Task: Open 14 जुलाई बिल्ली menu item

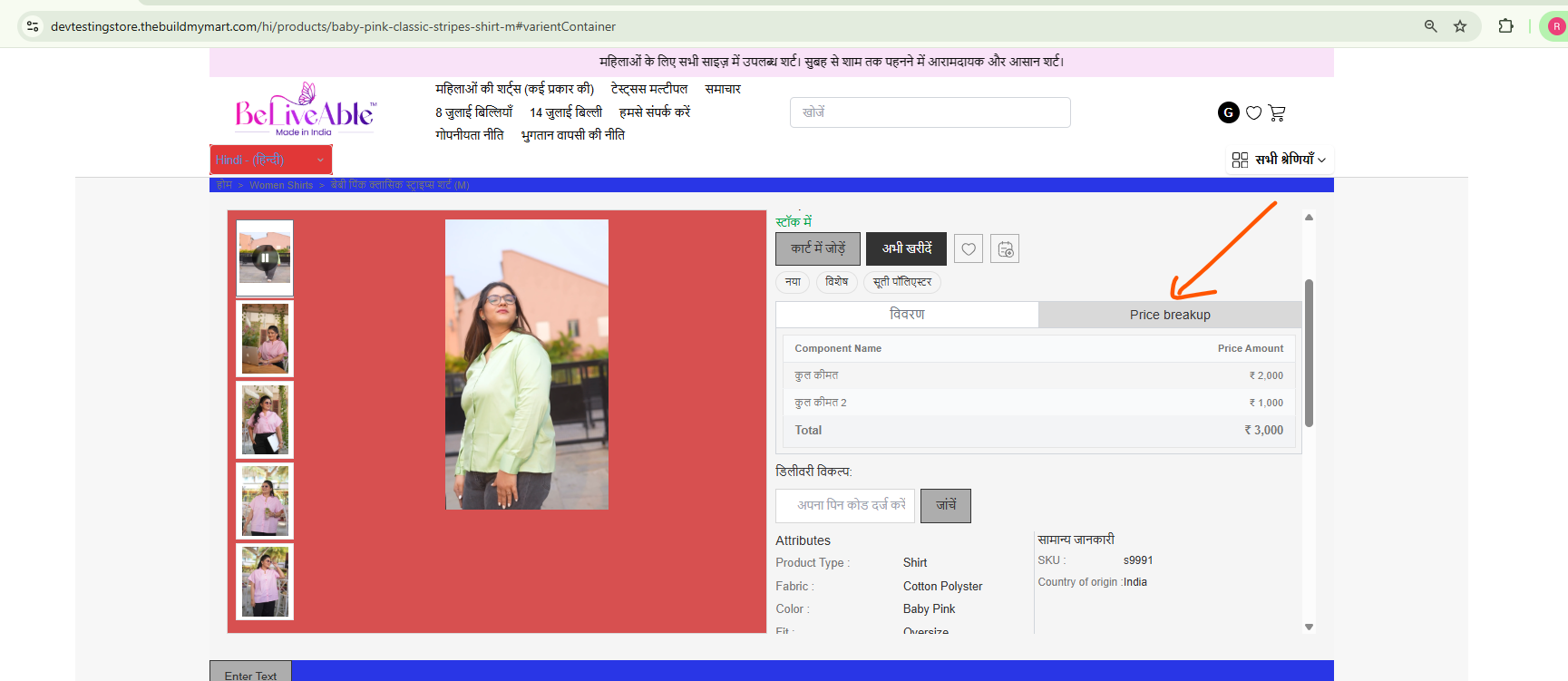Action: [566, 112]
